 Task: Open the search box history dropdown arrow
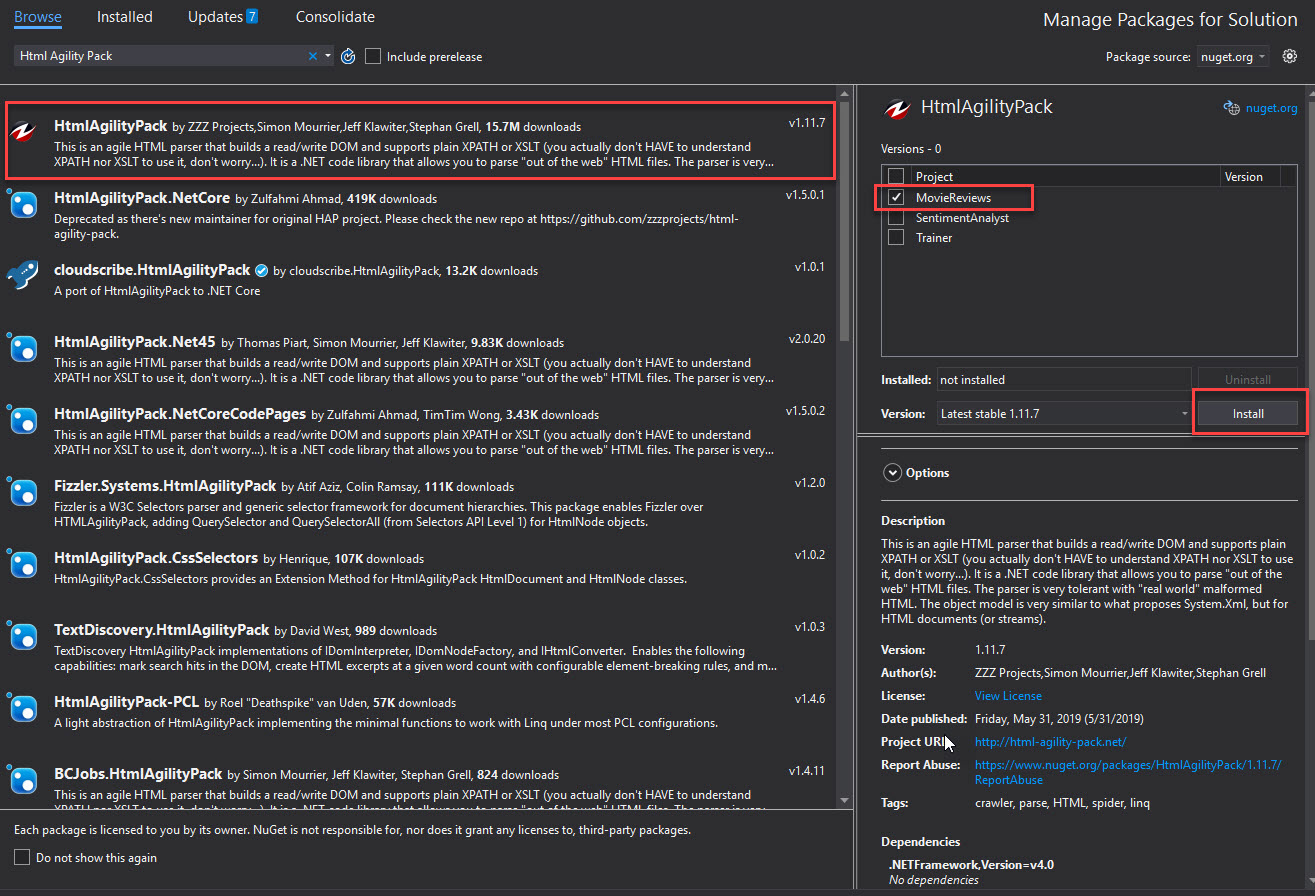pyautogui.click(x=328, y=56)
